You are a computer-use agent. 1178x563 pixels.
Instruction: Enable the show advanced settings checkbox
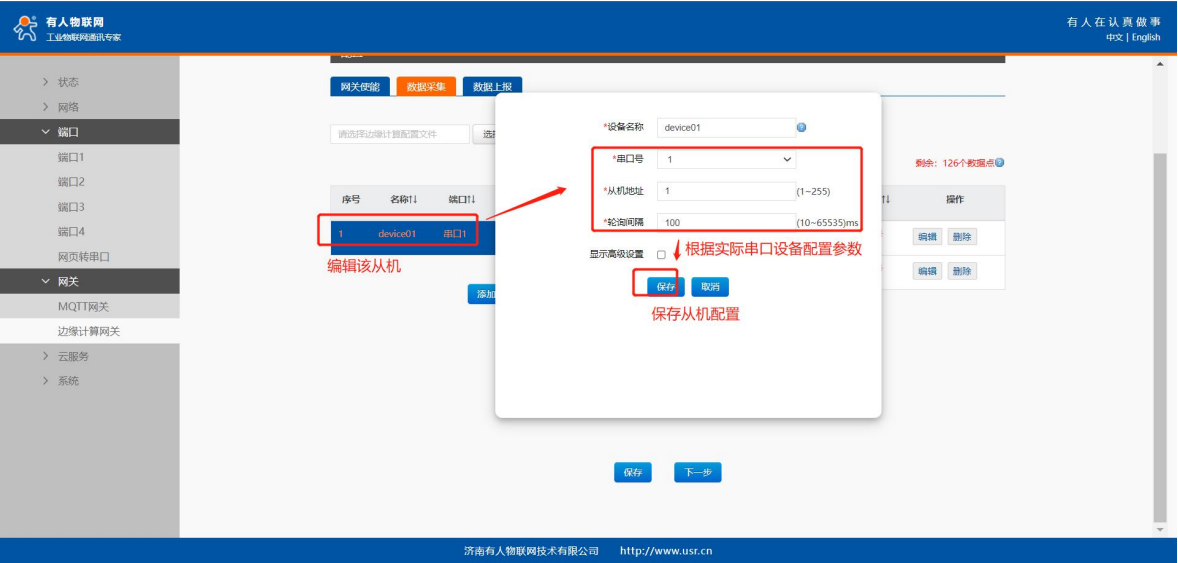[x=661, y=255]
